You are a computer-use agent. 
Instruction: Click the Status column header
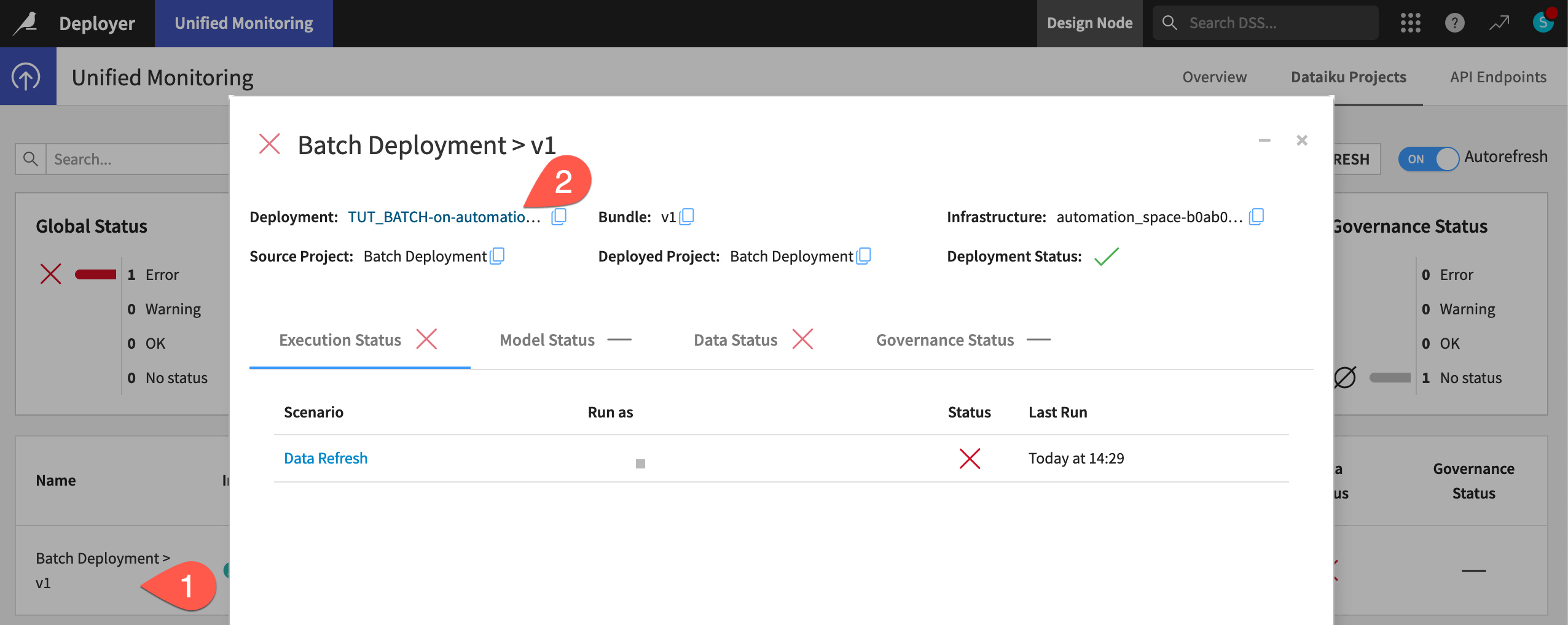tap(969, 412)
